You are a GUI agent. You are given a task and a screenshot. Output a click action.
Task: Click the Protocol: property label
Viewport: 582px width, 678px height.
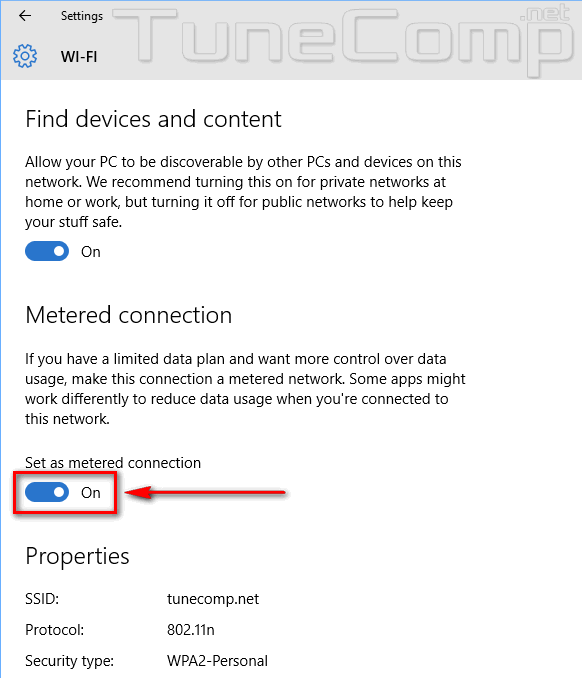click(54, 630)
